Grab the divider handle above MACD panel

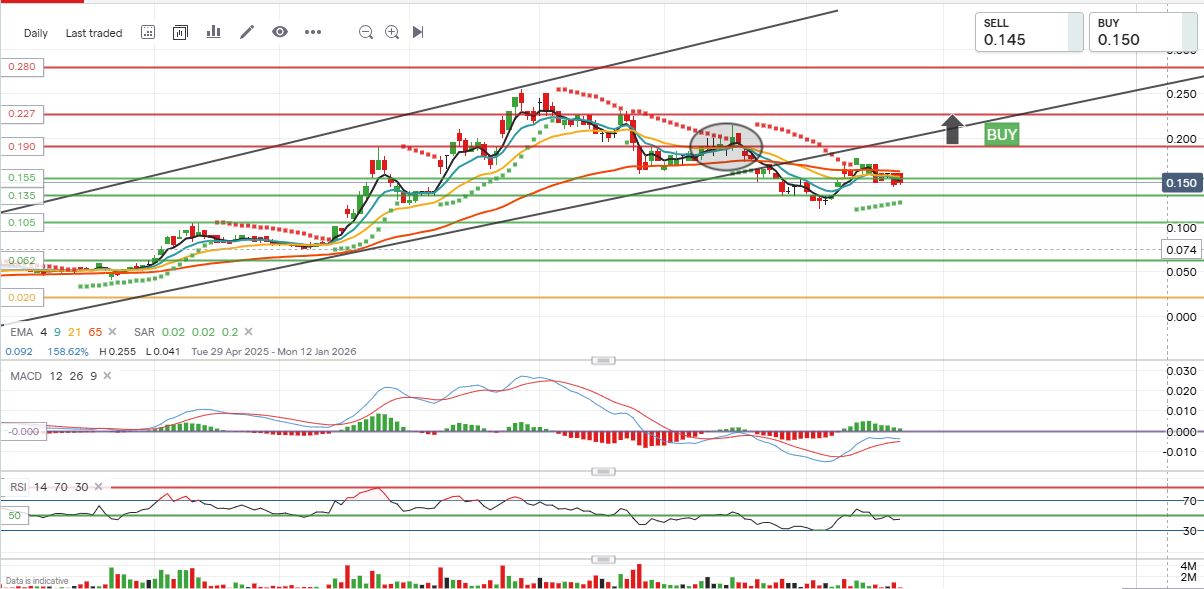point(602,360)
